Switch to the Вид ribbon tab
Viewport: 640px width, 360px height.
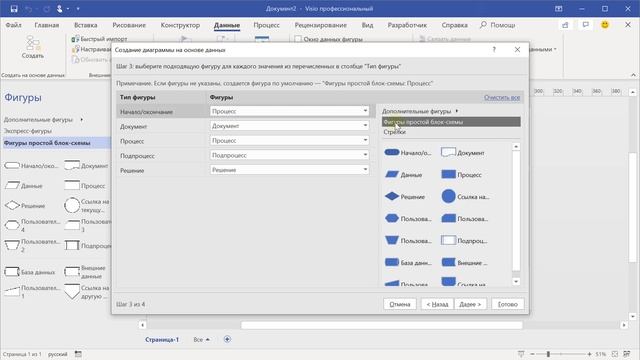(367, 25)
